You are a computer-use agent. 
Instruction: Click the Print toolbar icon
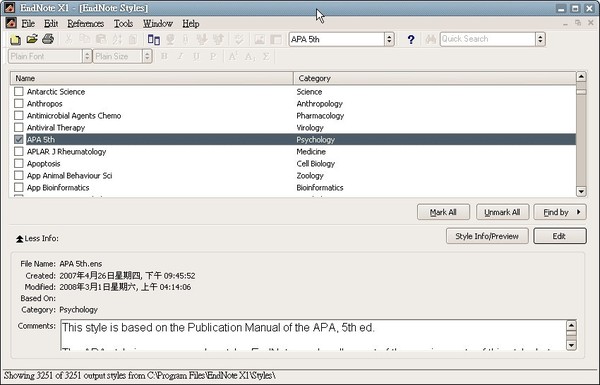[x=48, y=39]
